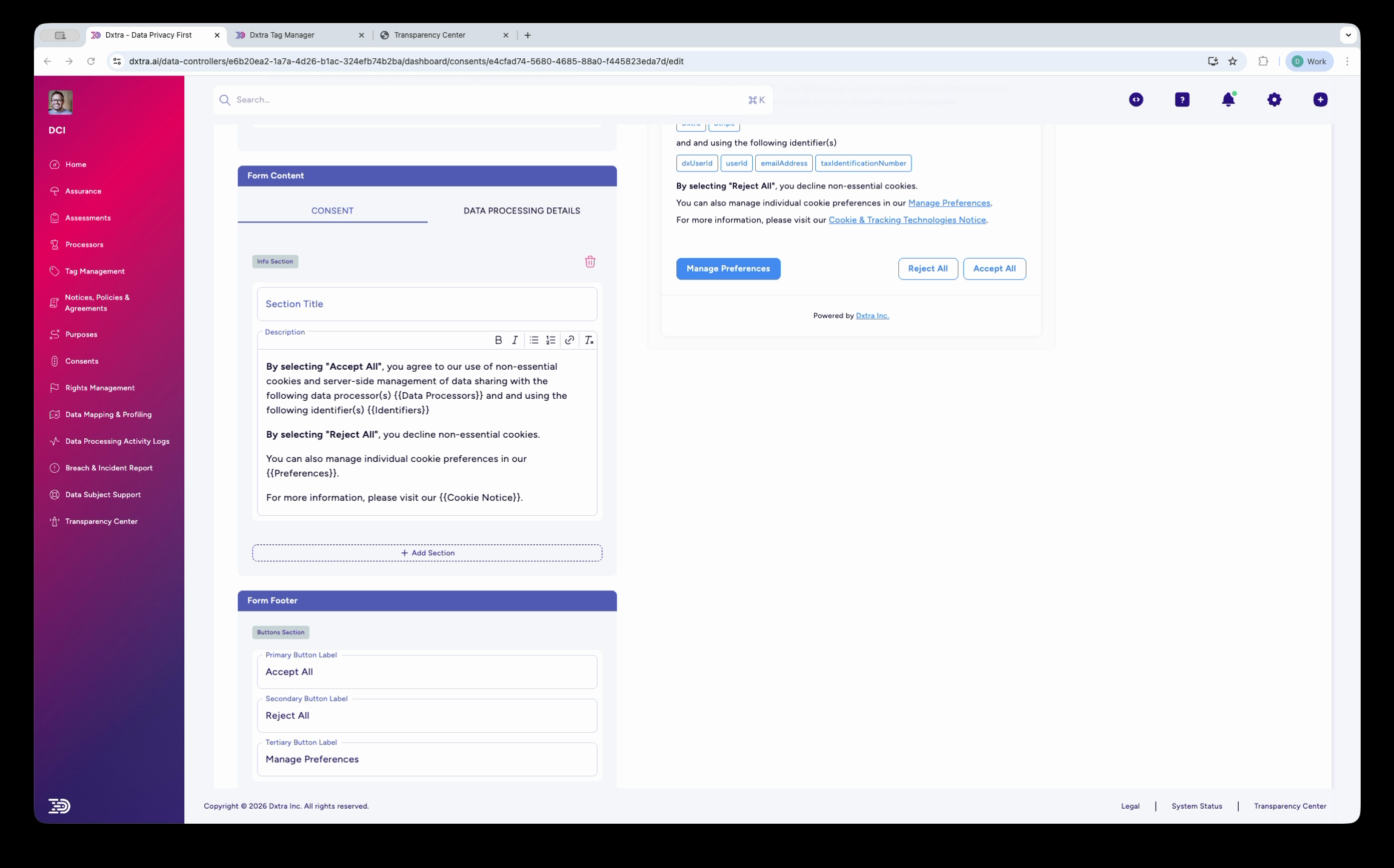1394x868 pixels.
Task: Select Tag Management in the sidebar
Action: pos(95,271)
